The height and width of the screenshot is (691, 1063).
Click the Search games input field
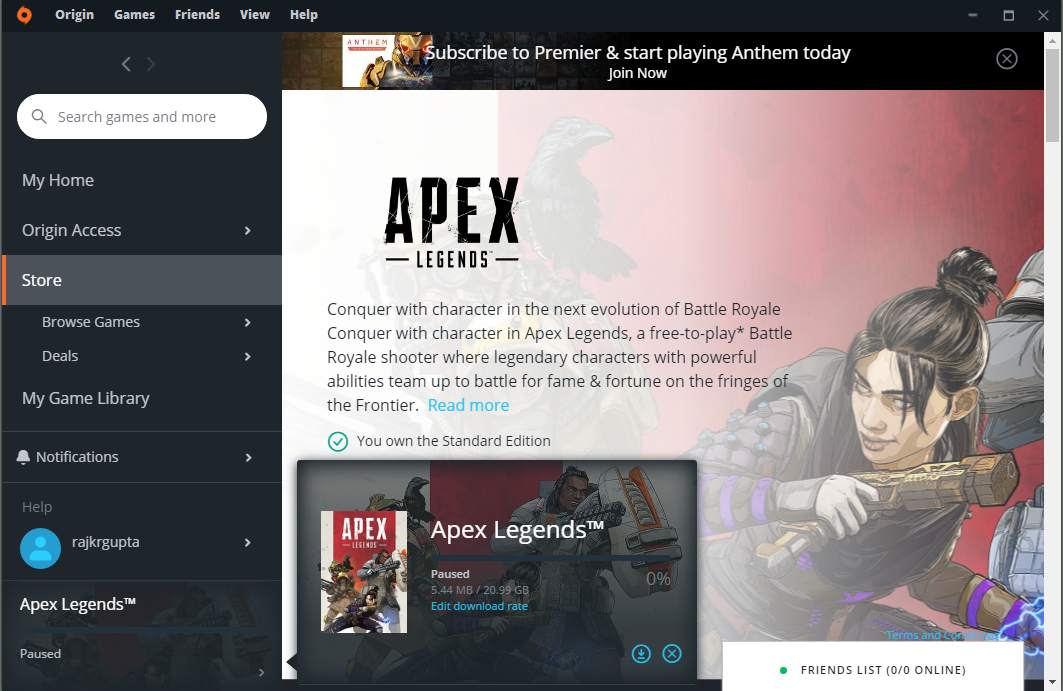142,117
